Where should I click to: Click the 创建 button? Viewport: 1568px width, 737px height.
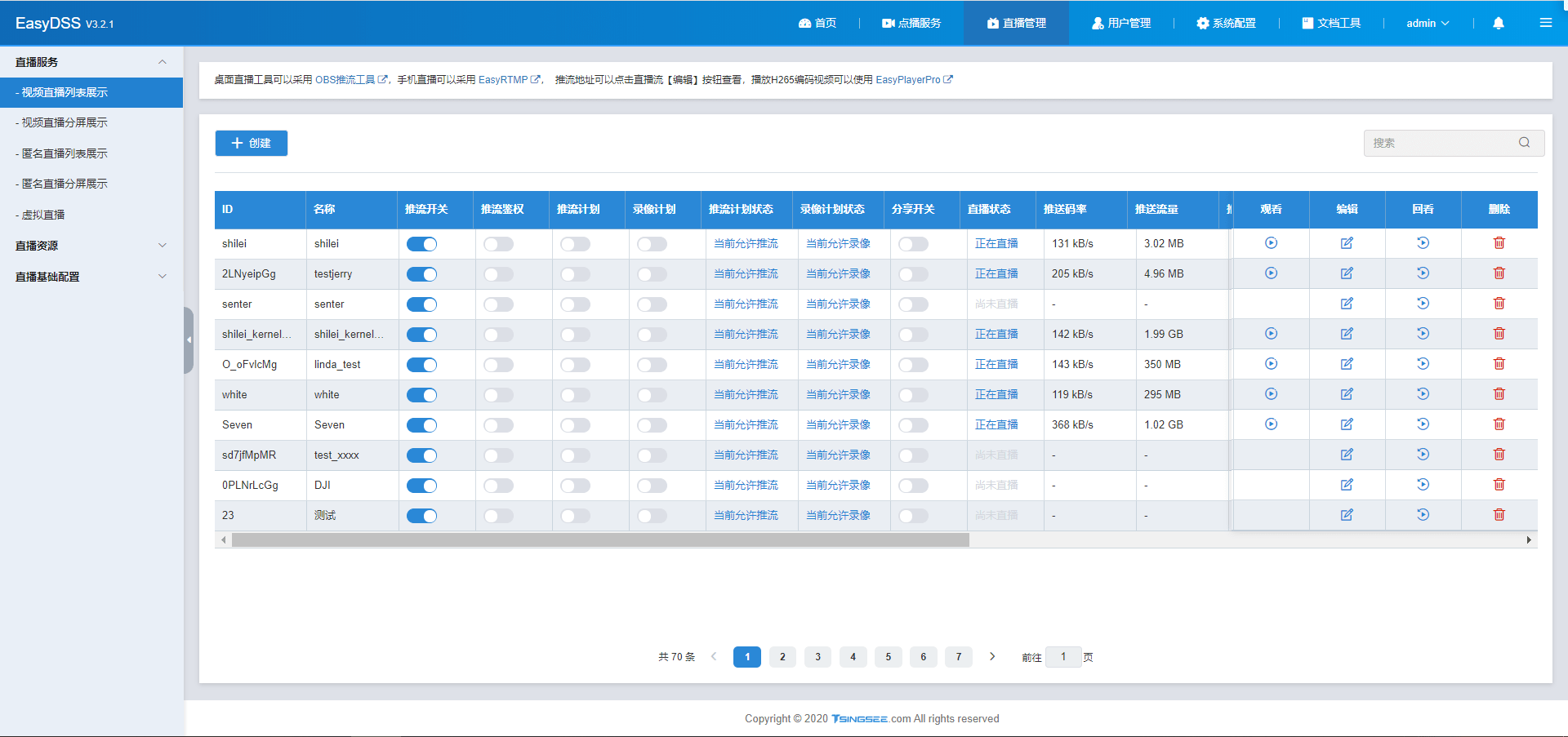coord(252,143)
